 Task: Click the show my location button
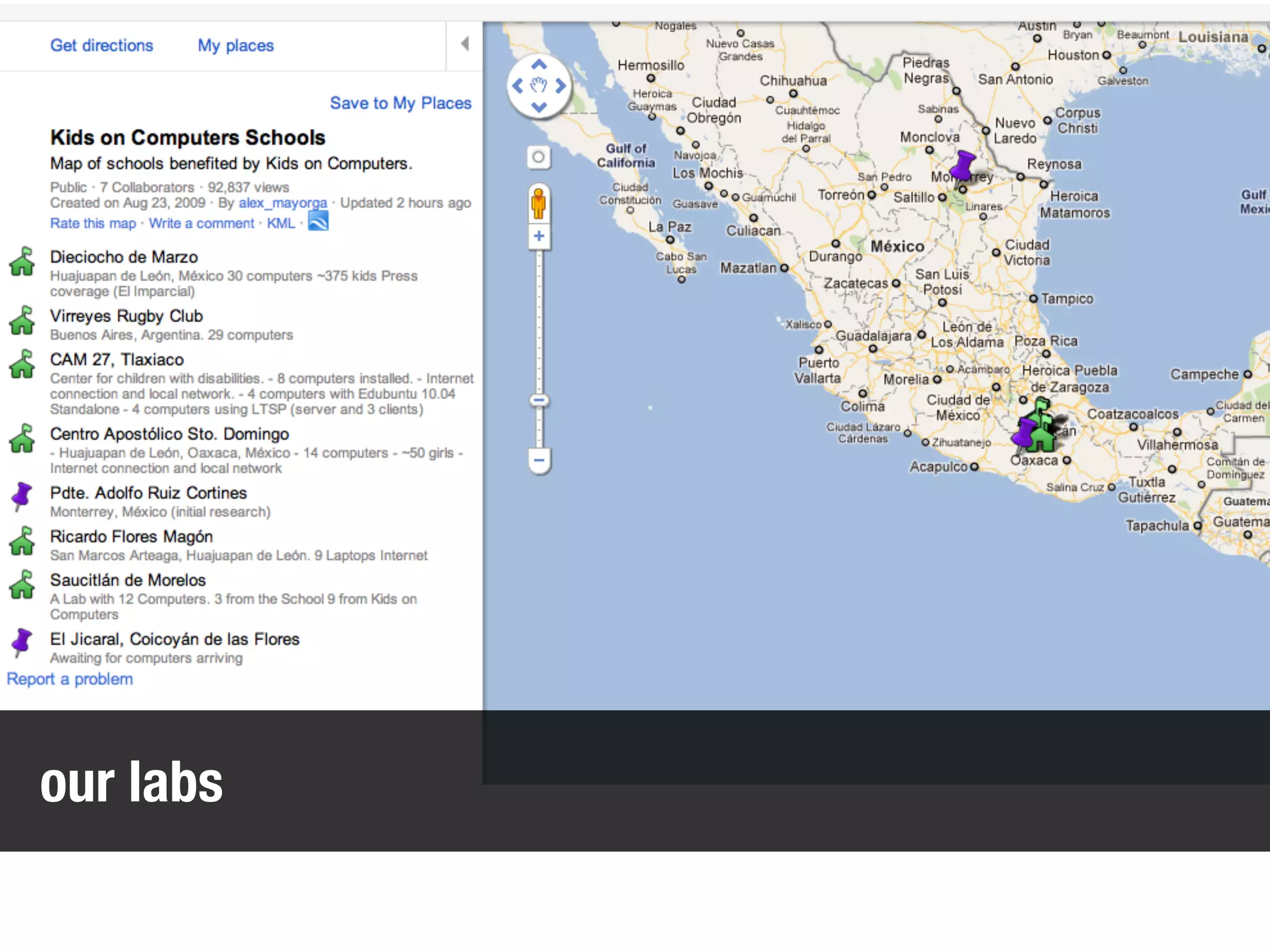[538, 157]
